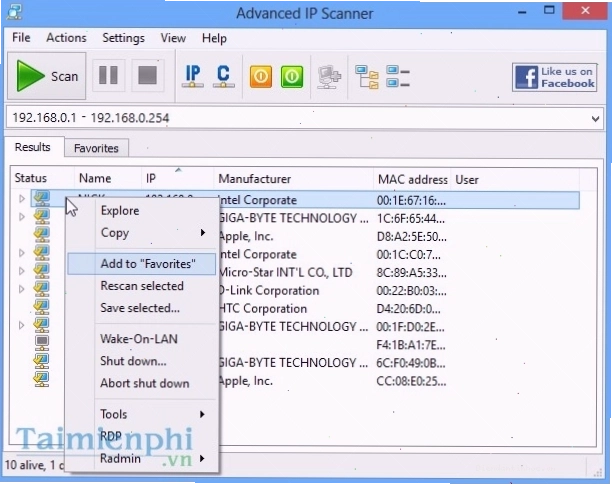Image resolution: width=612 pixels, height=485 pixels.
Task: Click the computer icon of Apple row D8:A2:5E:50
Action: (x=41, y=235)
